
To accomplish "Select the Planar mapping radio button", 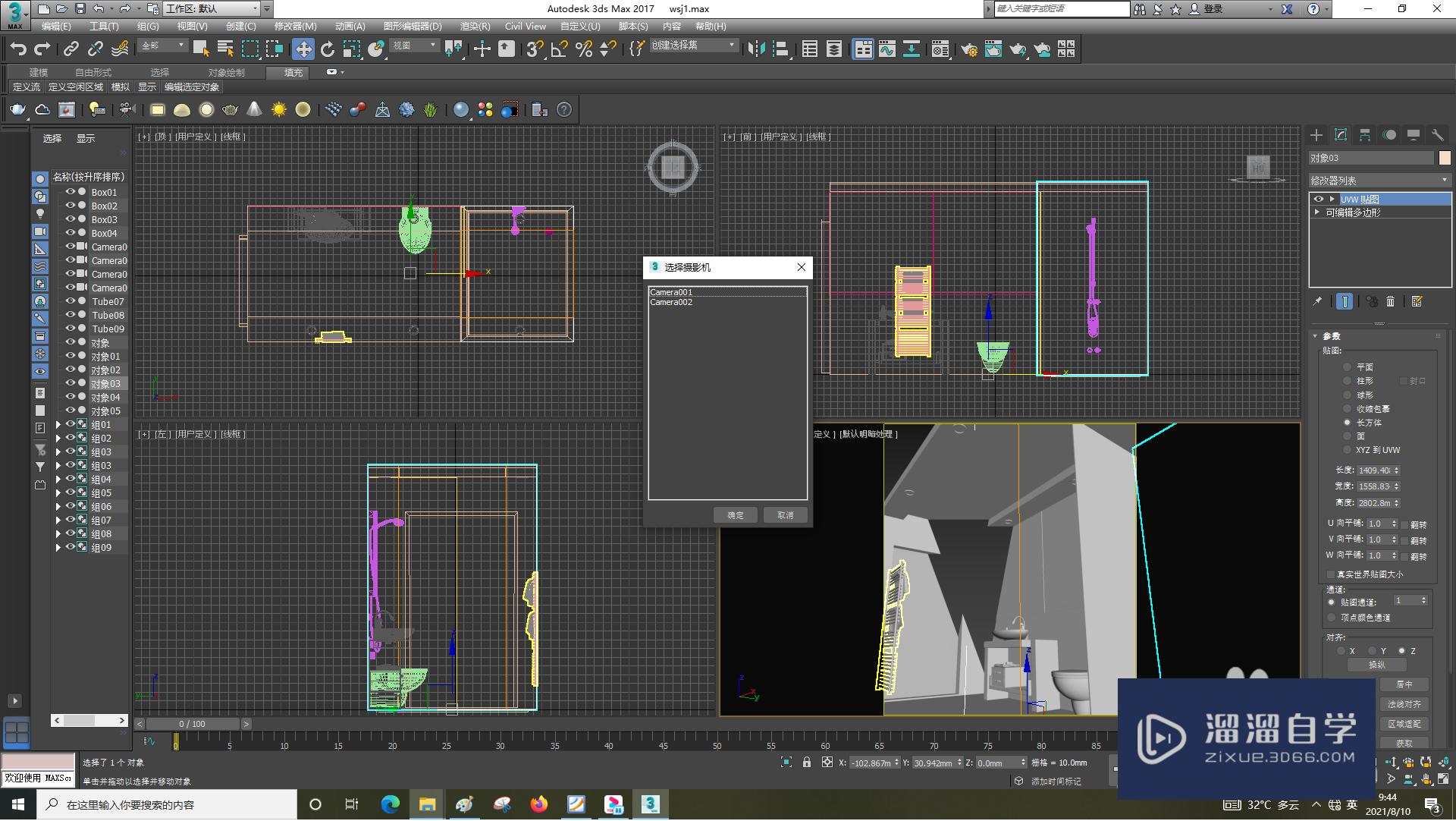I will point(1348,367).
